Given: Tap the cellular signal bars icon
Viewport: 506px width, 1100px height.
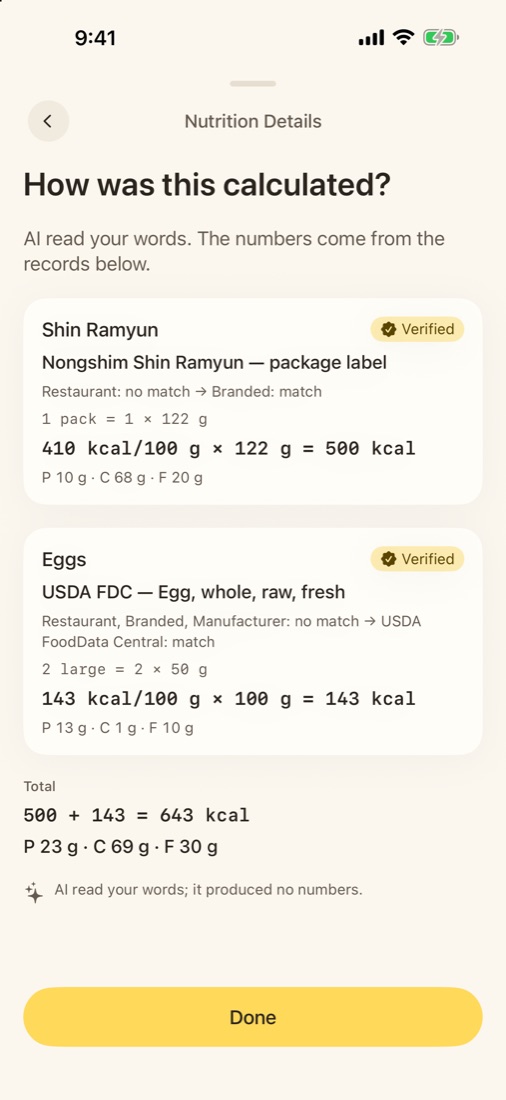Looking at the screenshot, I should click(x=371, y=38).
